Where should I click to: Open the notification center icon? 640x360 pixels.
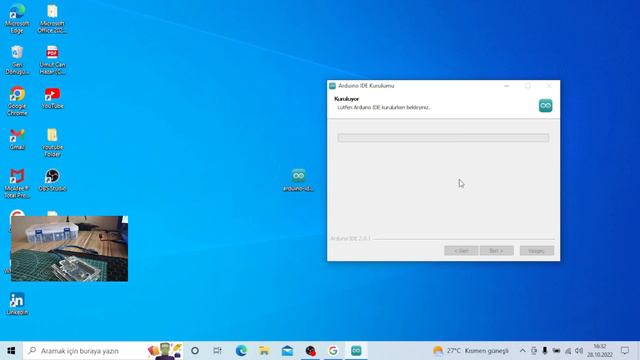(625, 351)
